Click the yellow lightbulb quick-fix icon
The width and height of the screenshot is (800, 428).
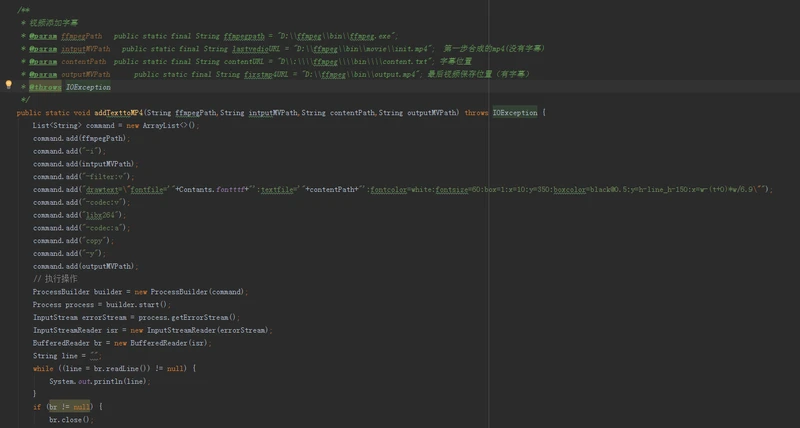click(x=8, y=85)
